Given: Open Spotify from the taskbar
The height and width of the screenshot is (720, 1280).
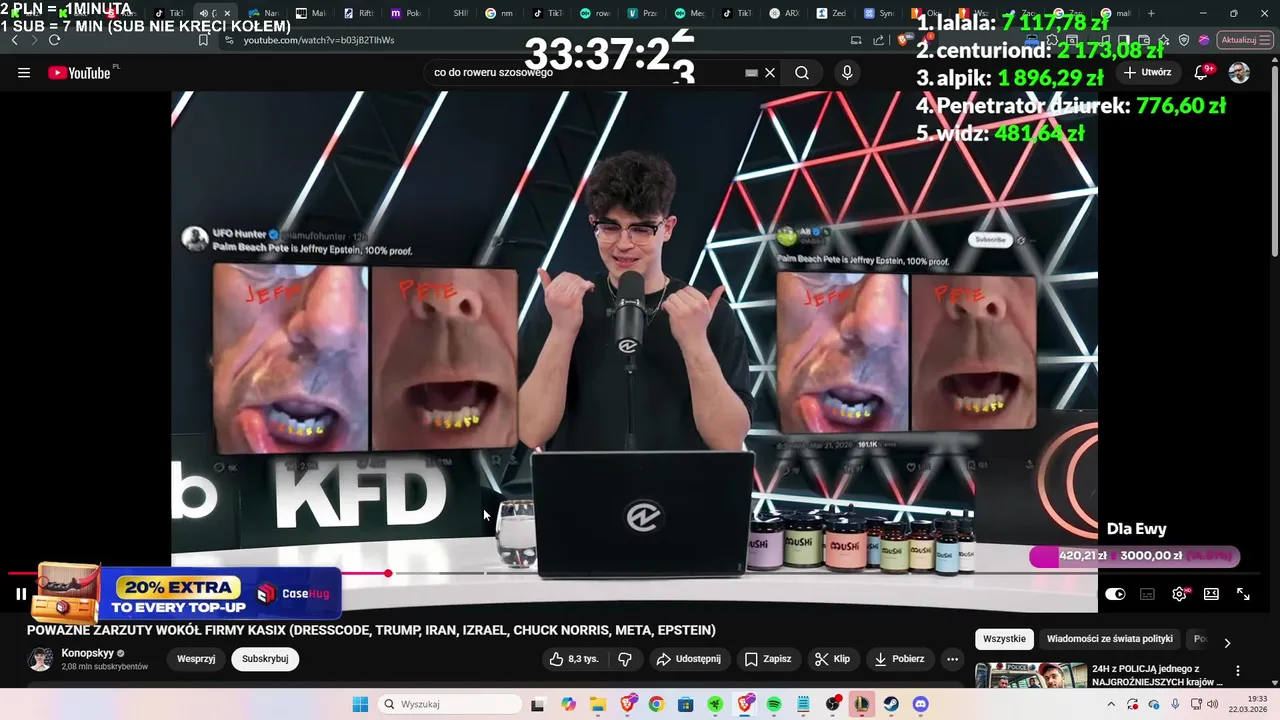Looking at the screenshot, I should click(x=774, y=704).
